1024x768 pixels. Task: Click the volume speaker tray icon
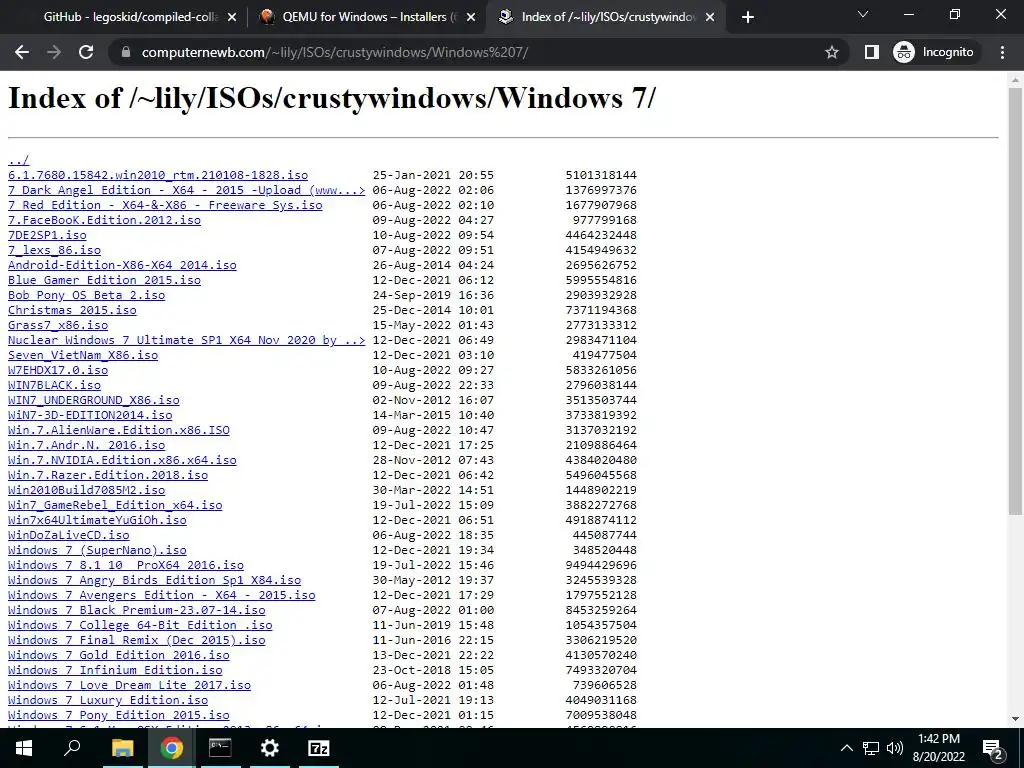click(895, 748)
